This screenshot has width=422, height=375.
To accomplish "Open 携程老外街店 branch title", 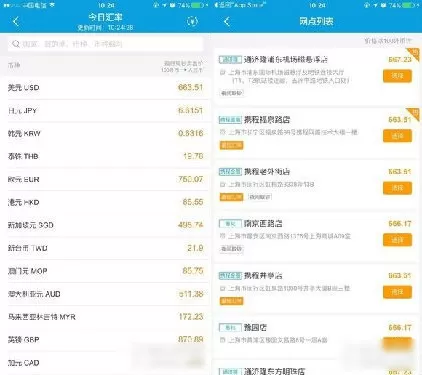I will pos(267,172).
